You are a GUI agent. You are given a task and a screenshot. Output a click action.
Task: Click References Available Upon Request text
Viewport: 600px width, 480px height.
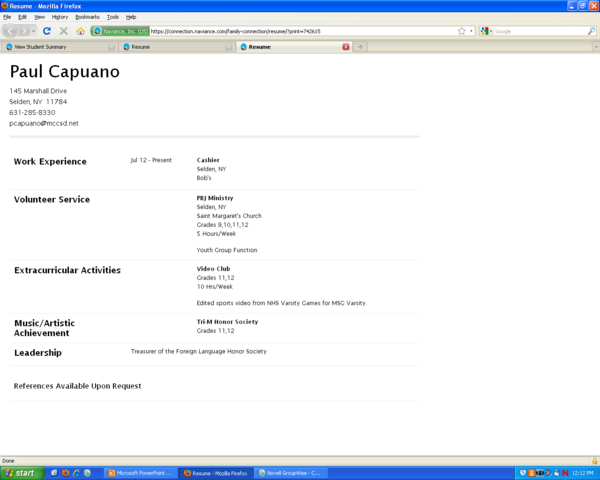point(78,386)
